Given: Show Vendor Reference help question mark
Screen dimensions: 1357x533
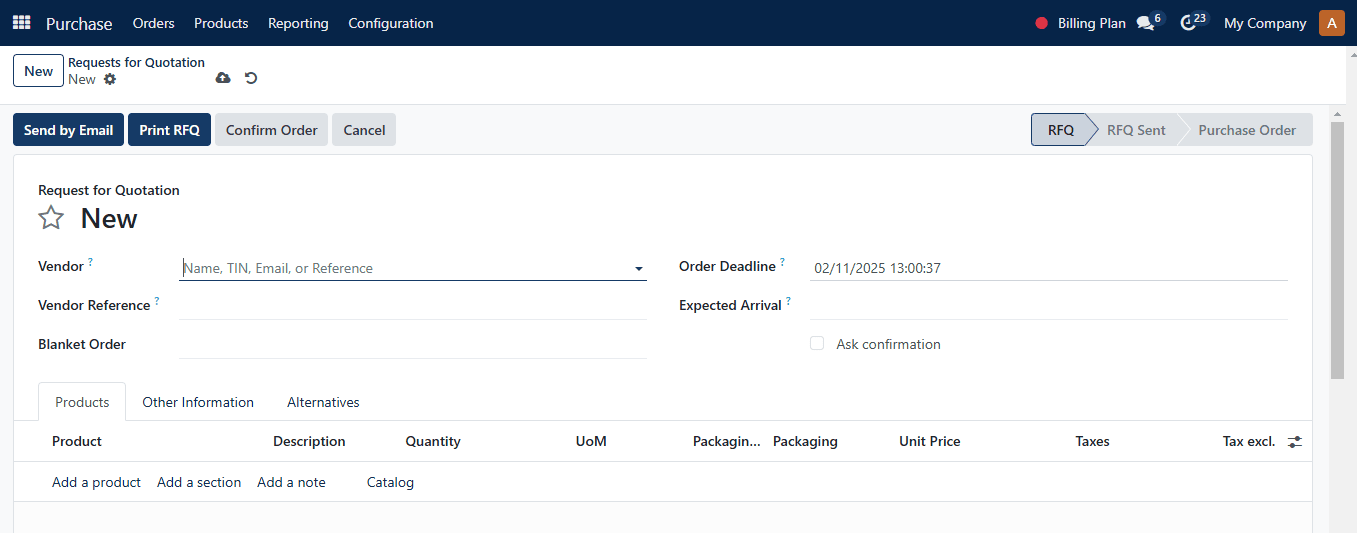Looking at the screenshot, I should [157, 301].
